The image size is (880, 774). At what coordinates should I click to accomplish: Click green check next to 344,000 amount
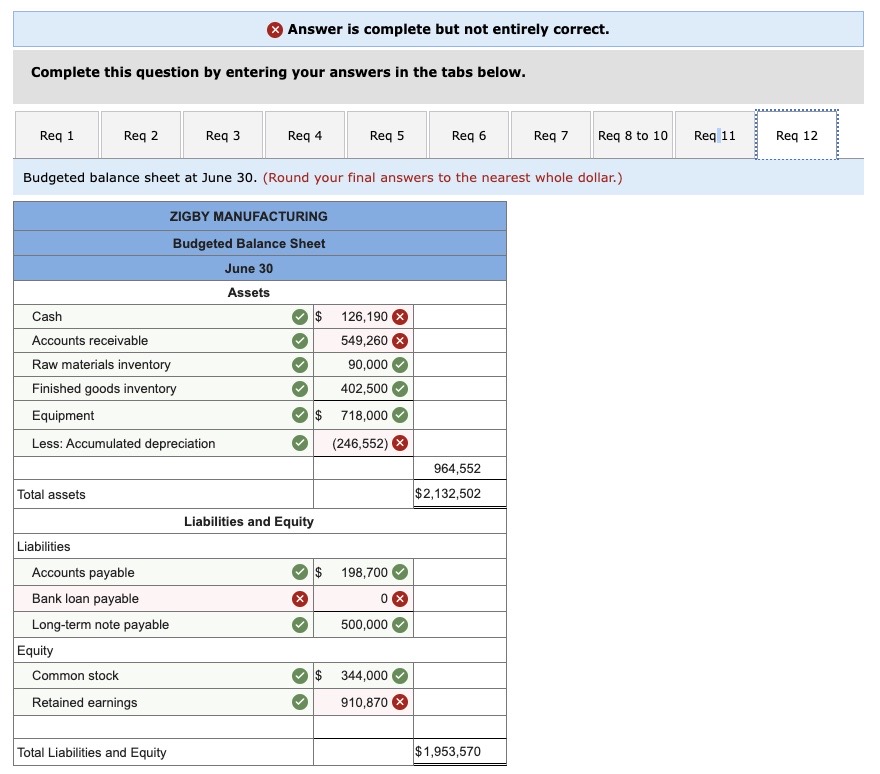pos(400,675)
